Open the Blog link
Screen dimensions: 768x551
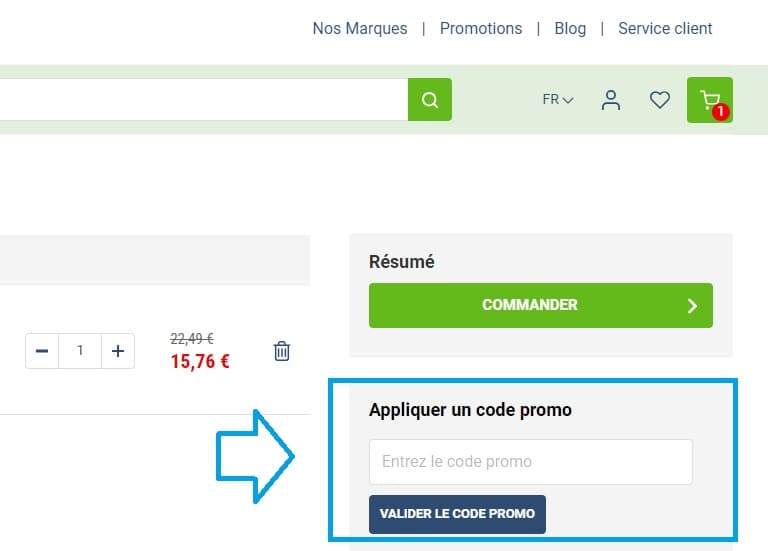(570, 29)
